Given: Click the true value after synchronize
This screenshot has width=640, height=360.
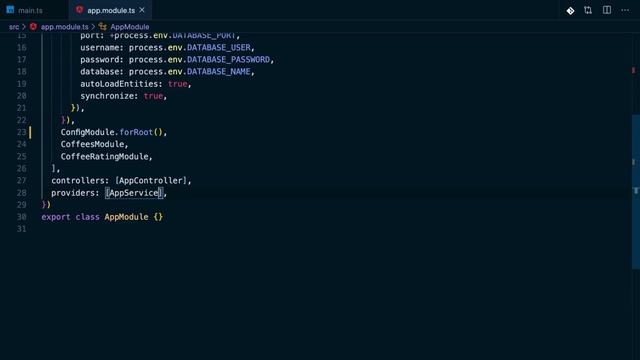Looking at the screenshot, I should [x=153, y=96].
